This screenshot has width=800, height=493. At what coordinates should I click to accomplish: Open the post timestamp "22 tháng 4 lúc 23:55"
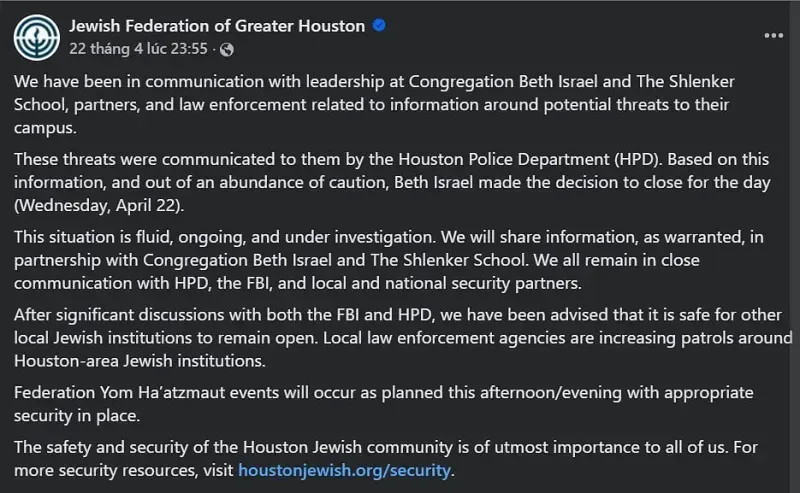139,48
